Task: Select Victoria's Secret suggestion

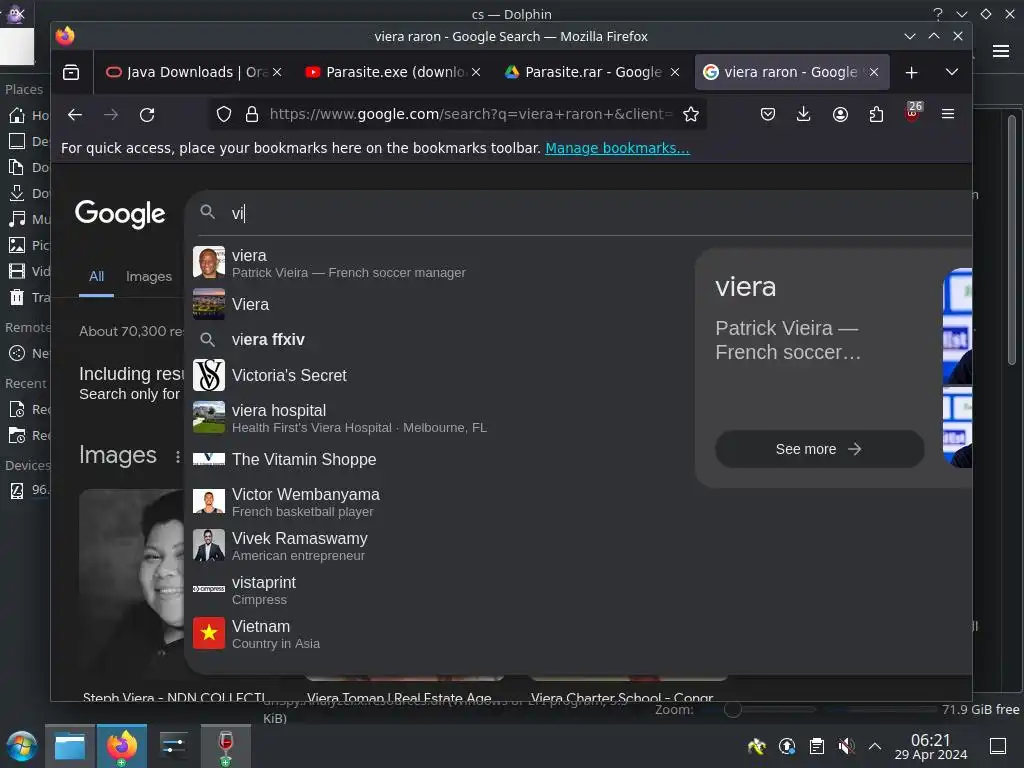Action: (x=438, y=376)
